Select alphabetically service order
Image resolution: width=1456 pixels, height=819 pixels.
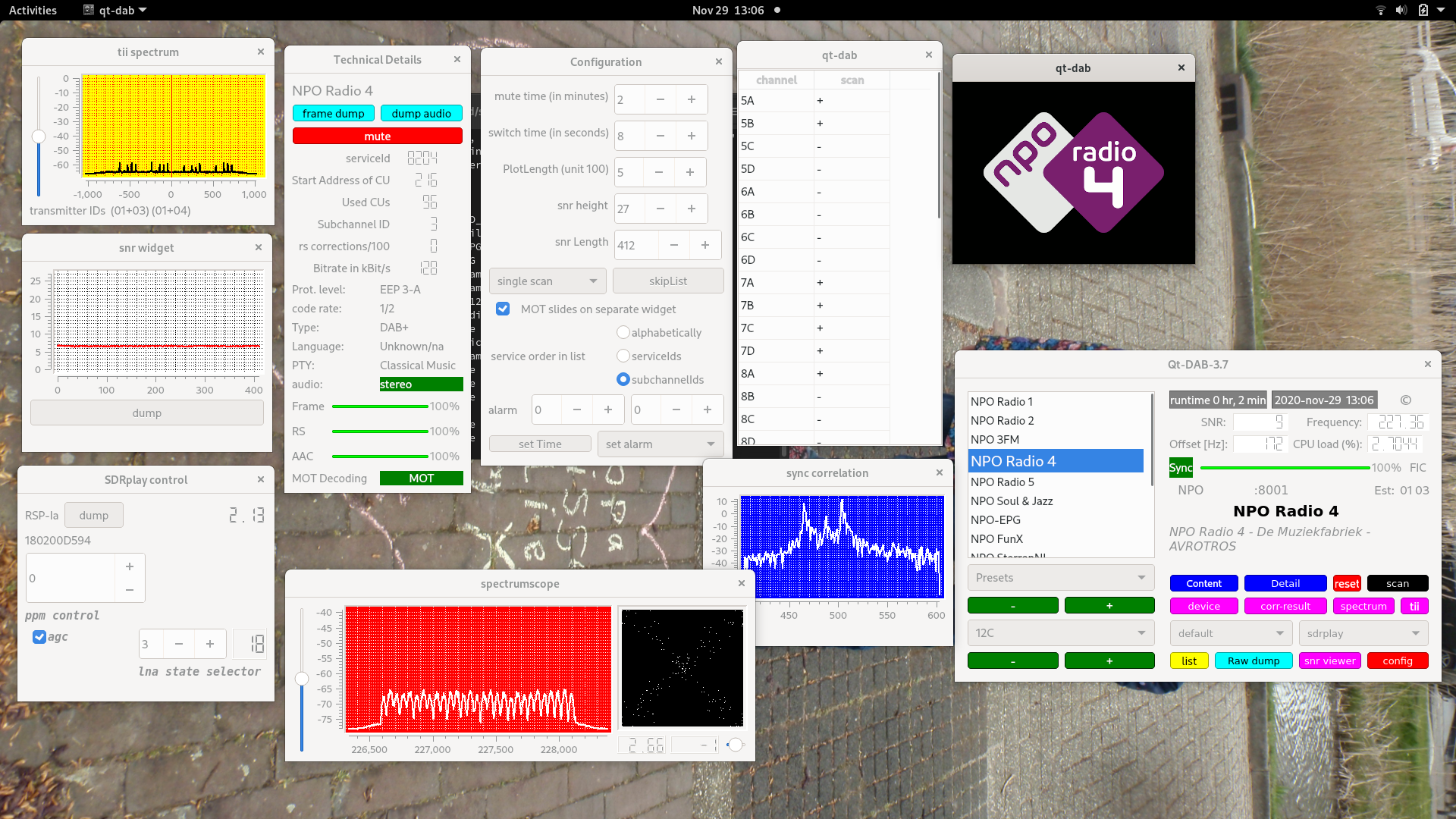tap(623, 332)
